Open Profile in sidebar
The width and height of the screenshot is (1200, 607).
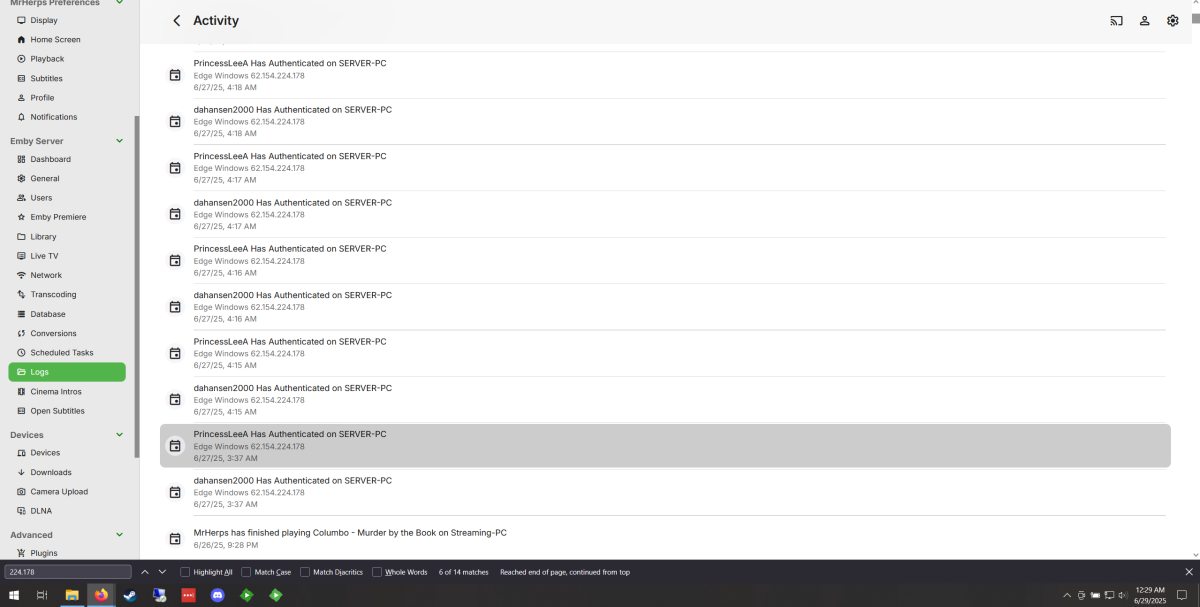67,98
